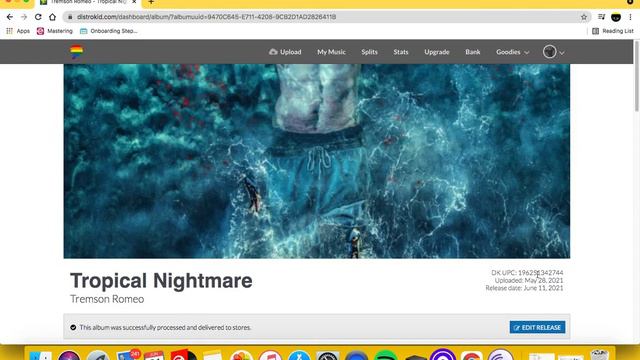
Task: Open the media control playlist icon
Action: pos(601,17)
